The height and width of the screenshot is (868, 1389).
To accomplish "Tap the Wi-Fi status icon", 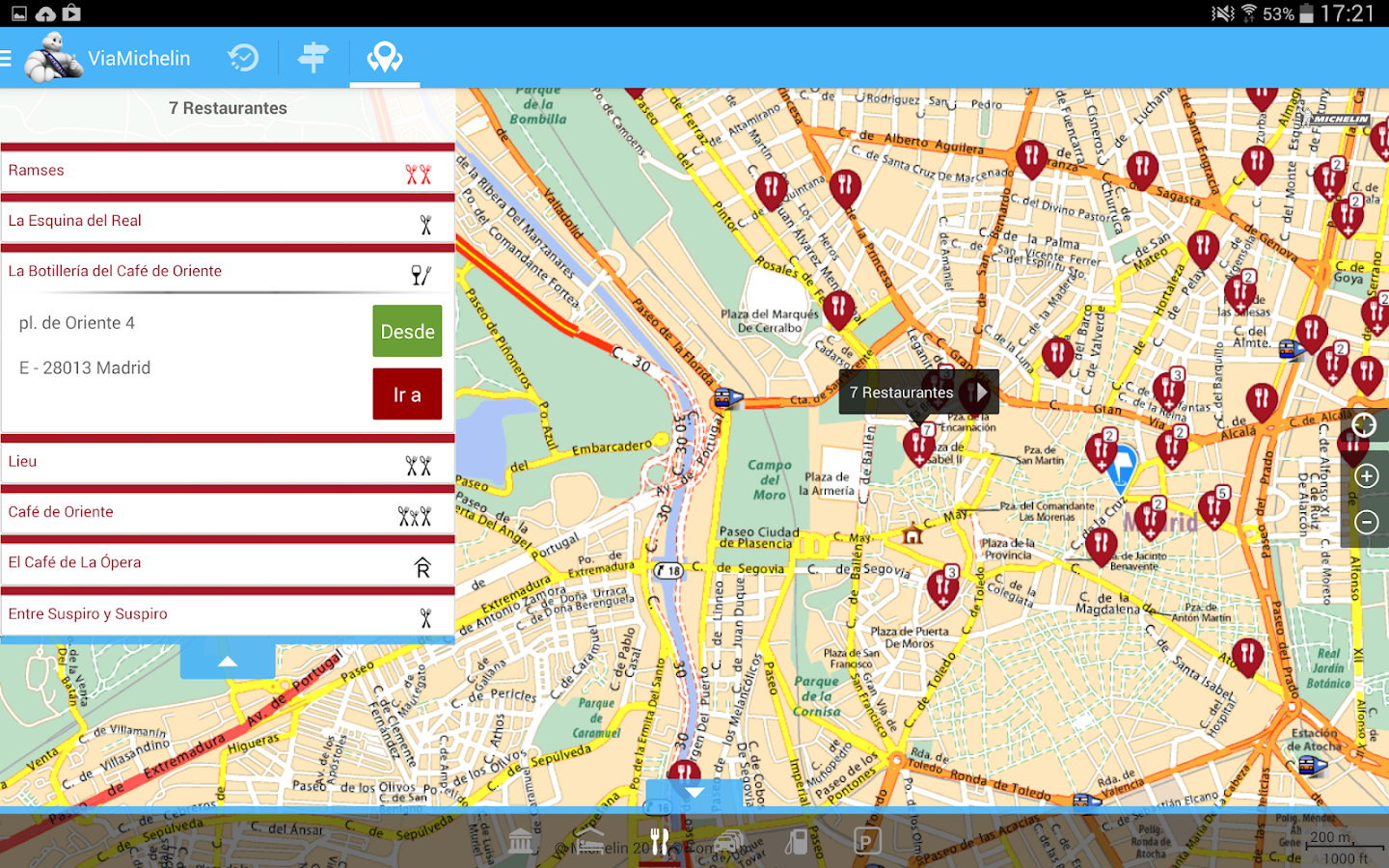I will click(1248, 14).
